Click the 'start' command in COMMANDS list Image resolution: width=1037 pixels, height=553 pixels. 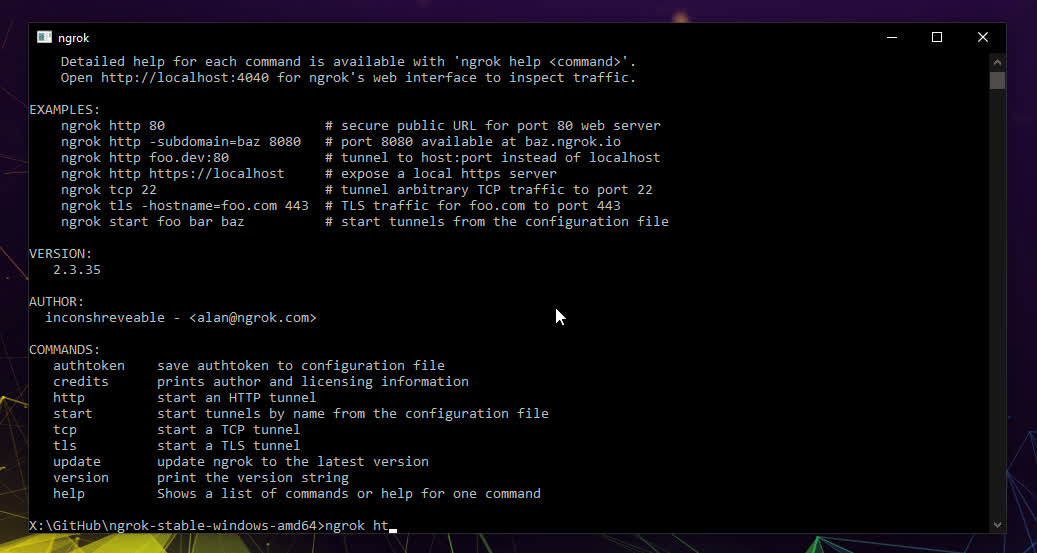[73, 413]
